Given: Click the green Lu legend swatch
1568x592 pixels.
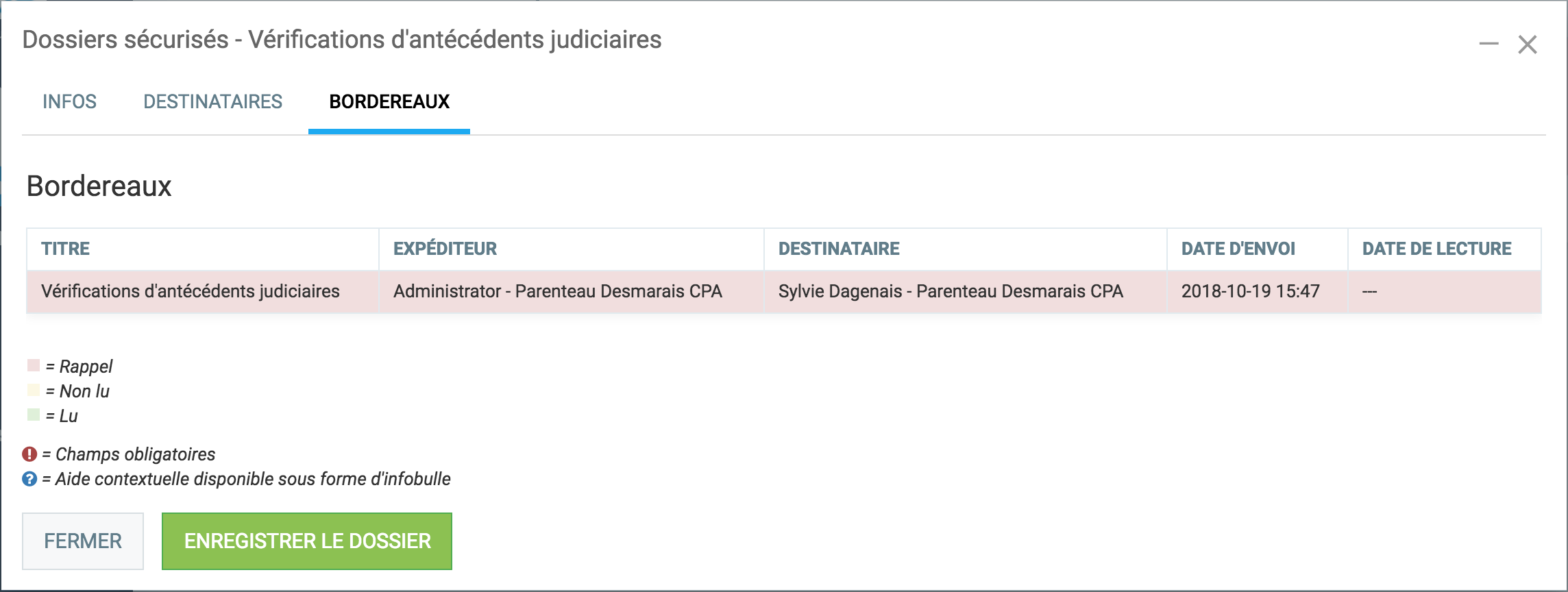Looking at the screenshot, I should coord(34,415).
